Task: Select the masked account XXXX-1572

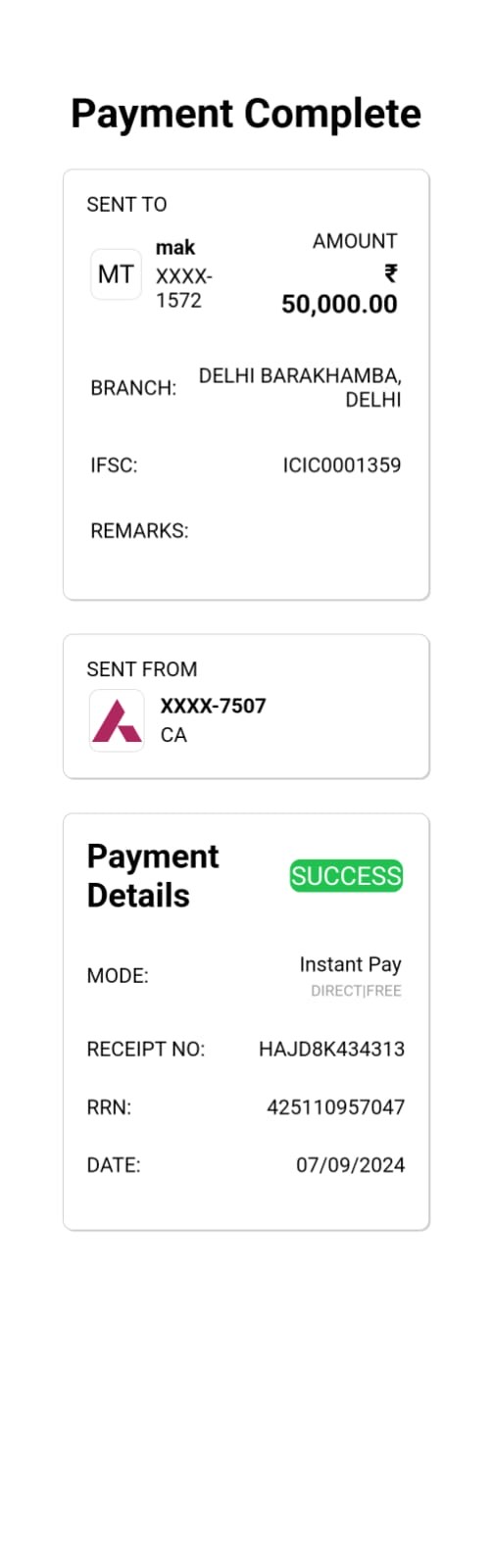Action: click(184, 288)
